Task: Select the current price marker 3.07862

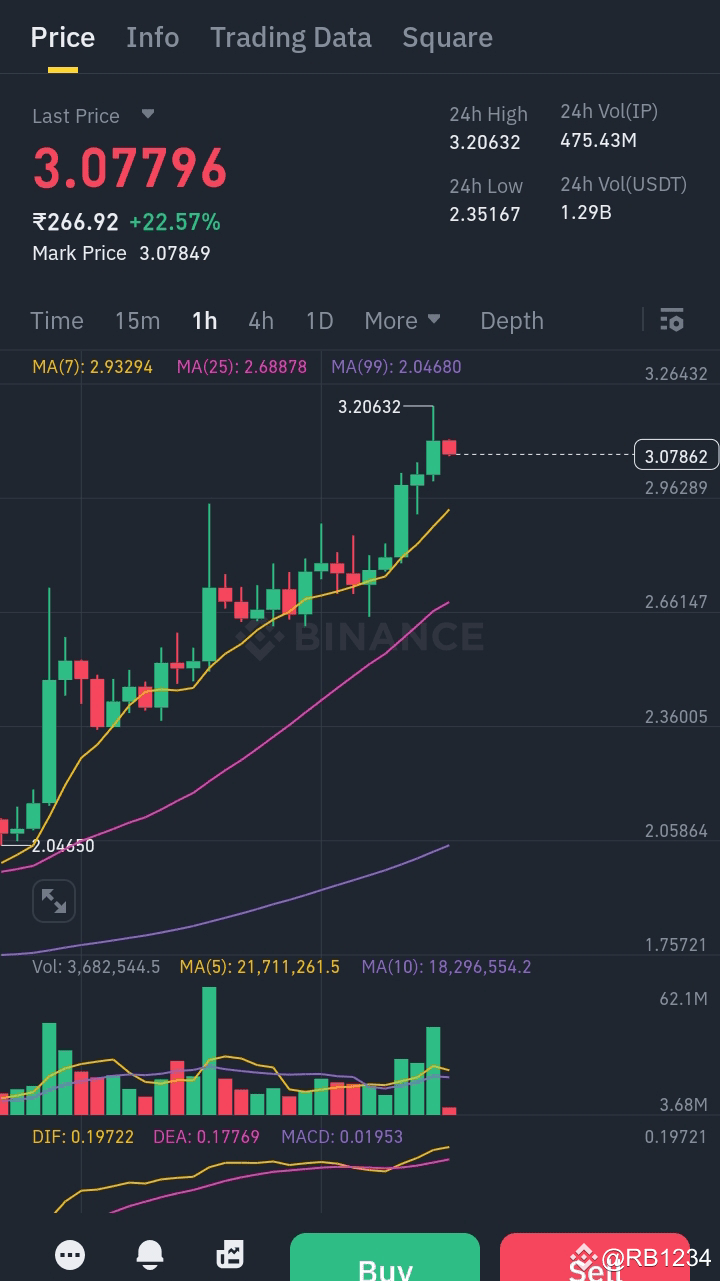Action: pos(676,455)
